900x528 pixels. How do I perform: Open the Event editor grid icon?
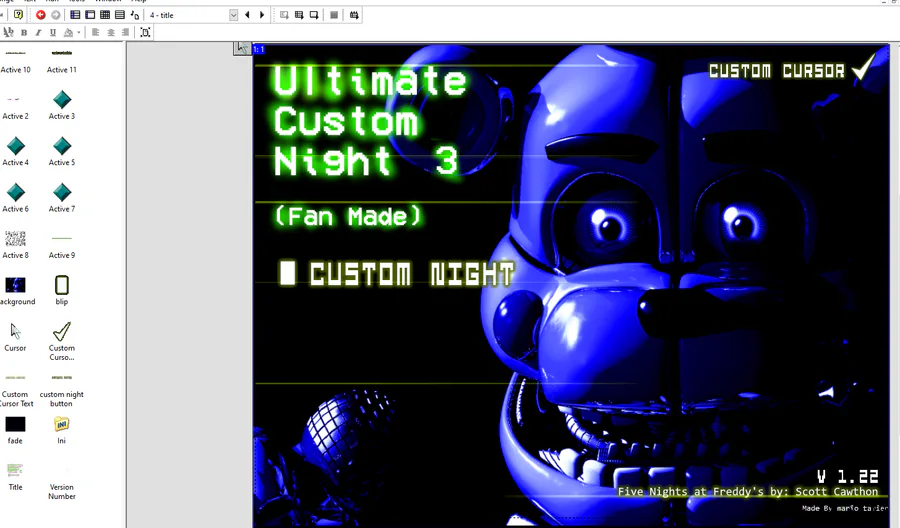pos(105,15)
